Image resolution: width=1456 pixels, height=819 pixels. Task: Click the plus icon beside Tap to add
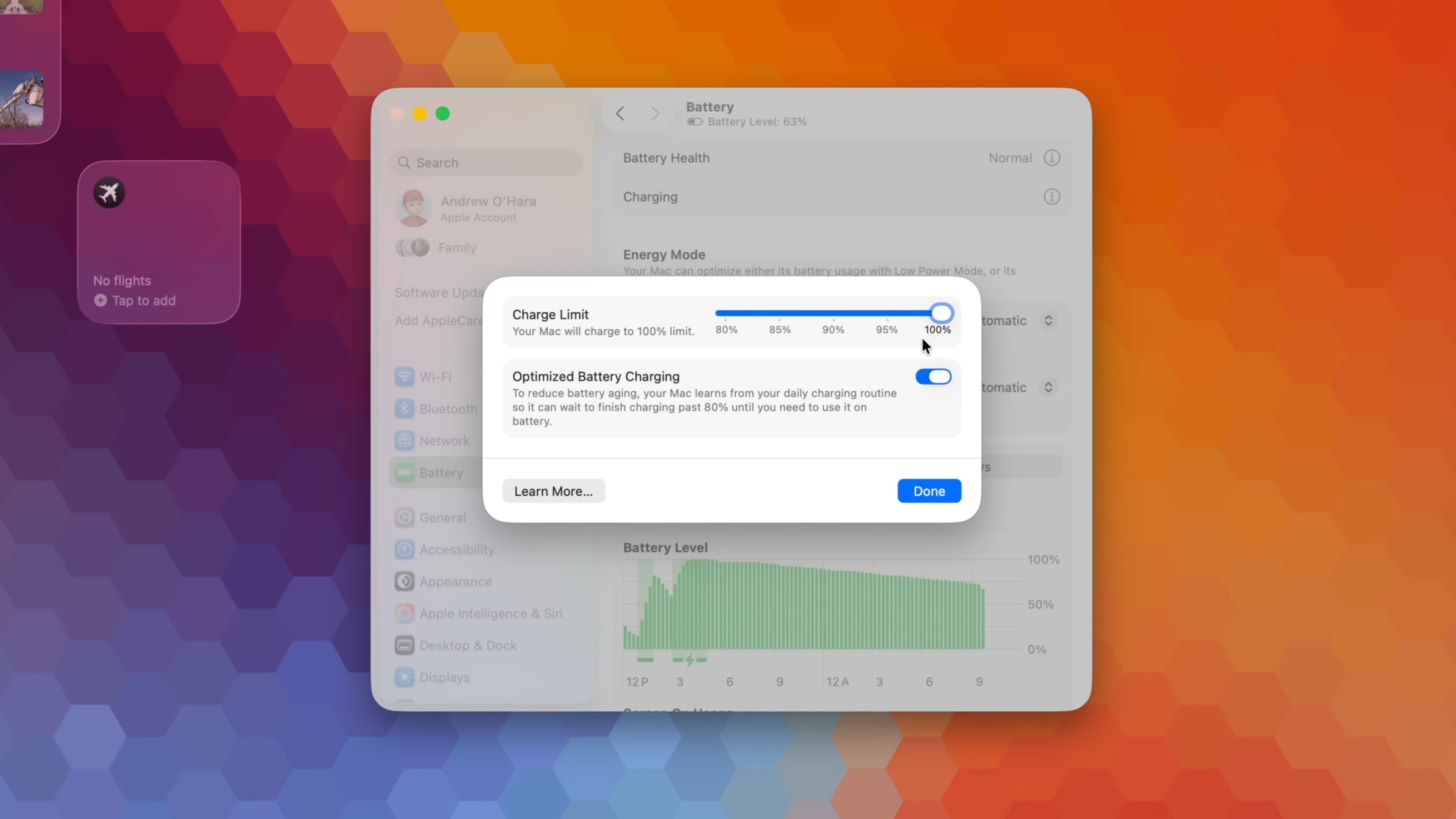click(100, 300)
